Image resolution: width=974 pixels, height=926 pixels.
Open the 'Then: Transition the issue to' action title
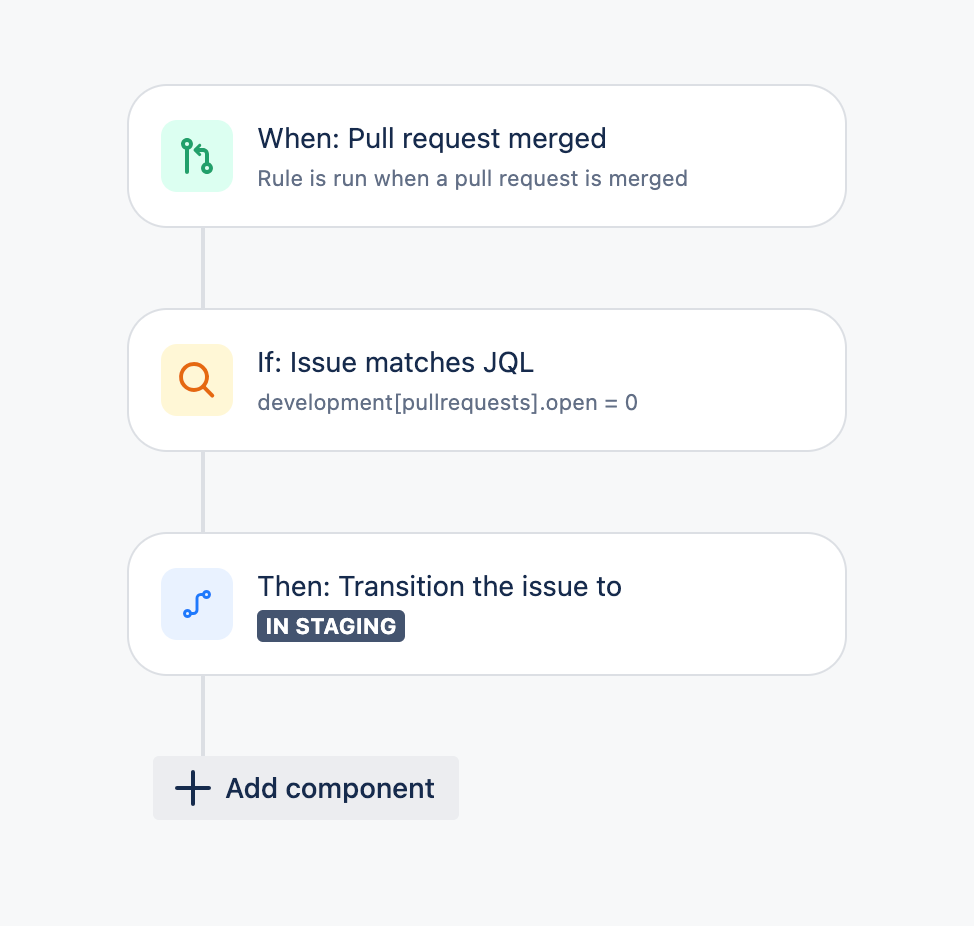point(439,586)
